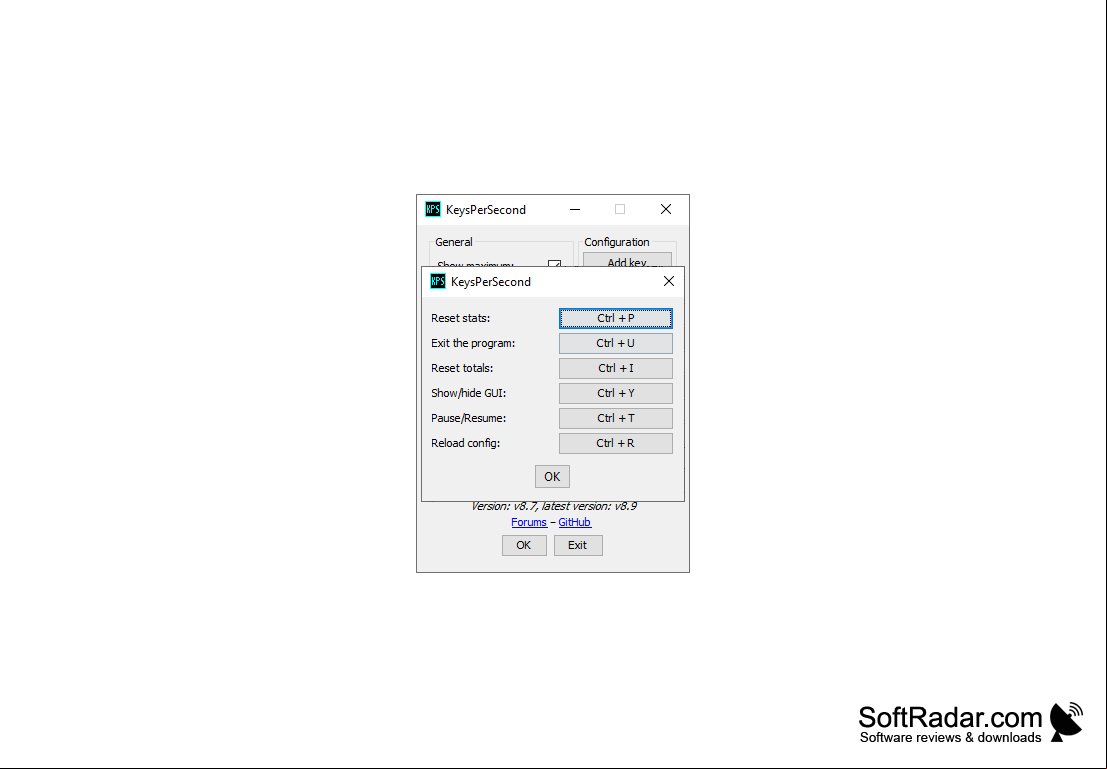Select the "Pause/Resume:" label
Screen dimensions: 1107x769
click(469, 419)
